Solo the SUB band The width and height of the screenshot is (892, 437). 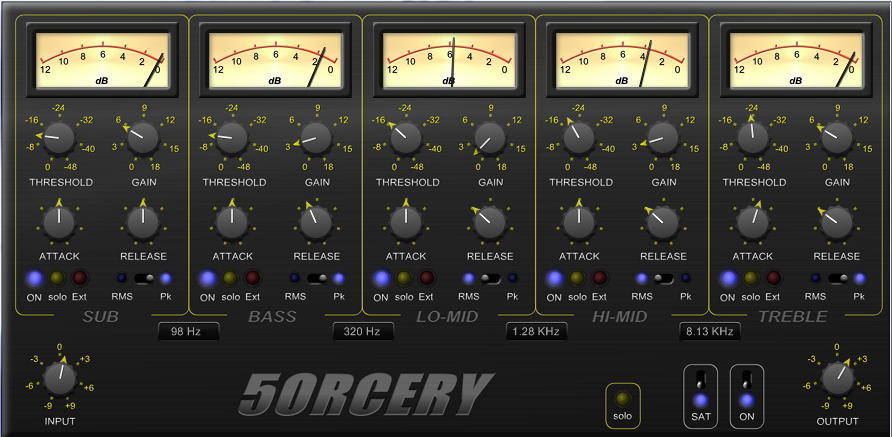(x=56, y=278)
